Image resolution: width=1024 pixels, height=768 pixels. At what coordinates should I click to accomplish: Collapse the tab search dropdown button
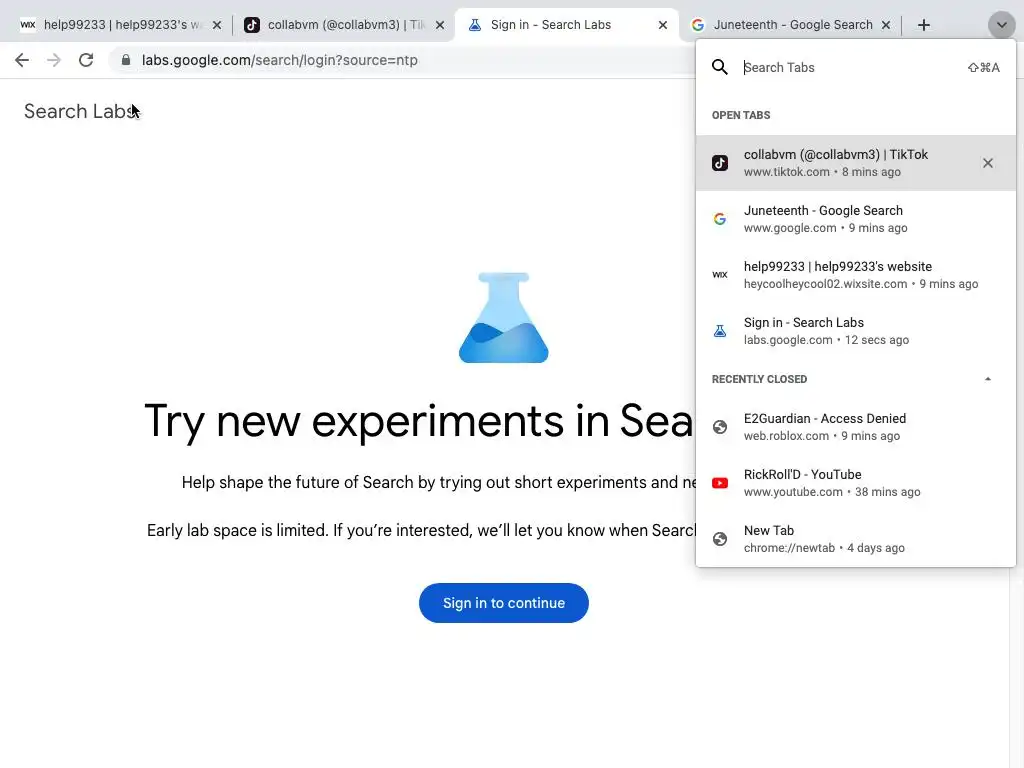coord(1001,25)
